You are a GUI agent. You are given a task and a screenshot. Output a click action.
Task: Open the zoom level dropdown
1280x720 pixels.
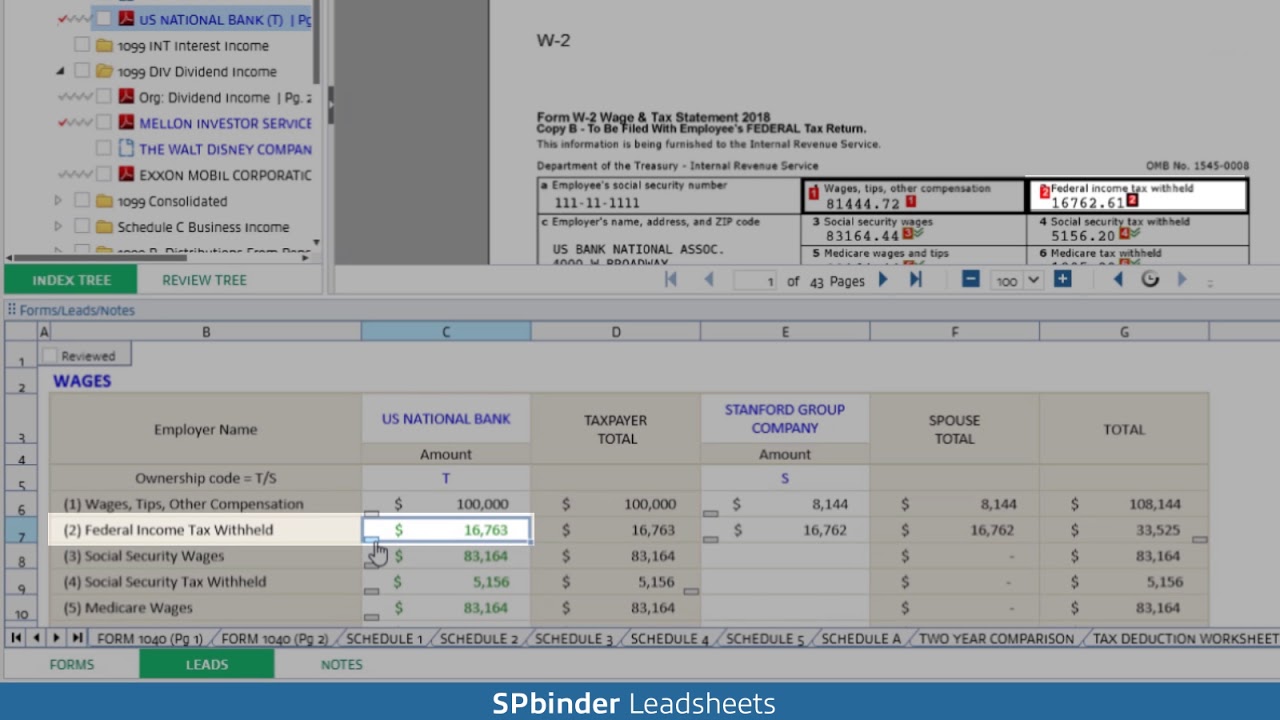coord(1034,281)
